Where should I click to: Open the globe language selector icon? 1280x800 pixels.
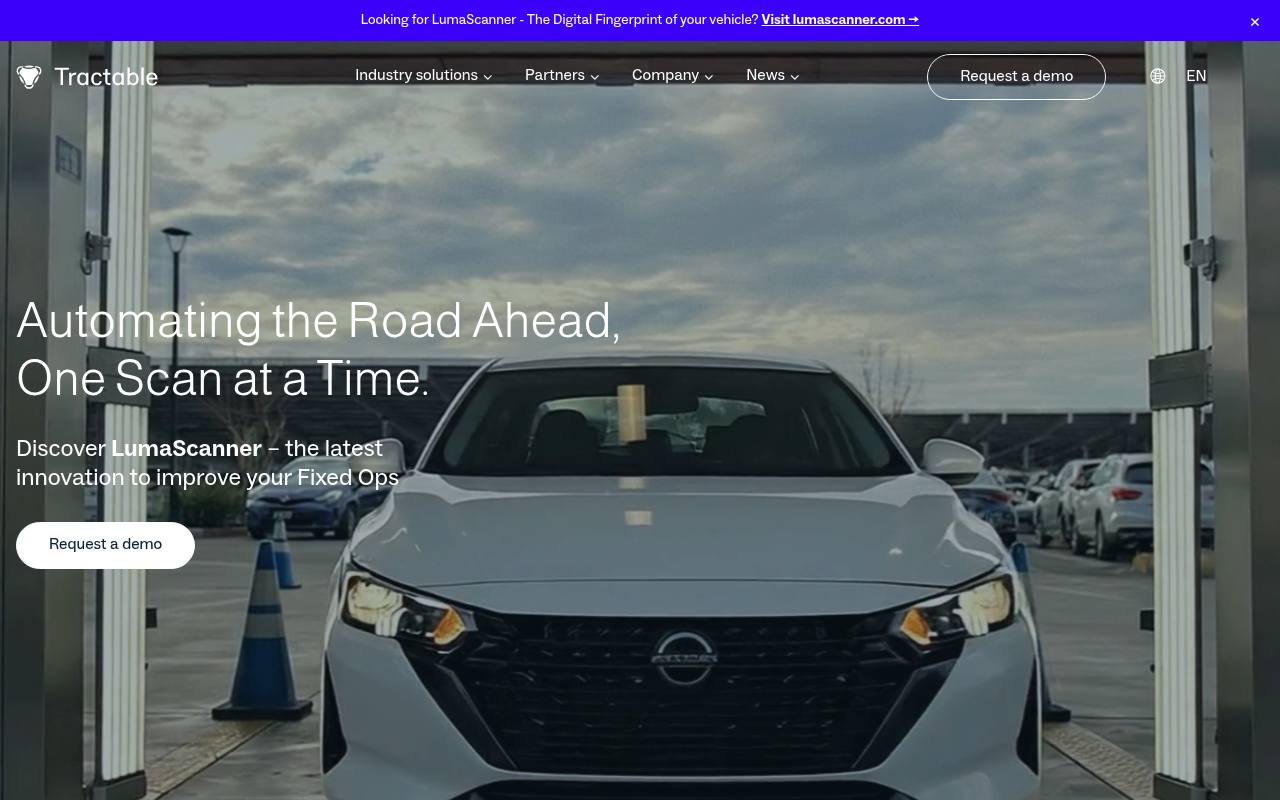(1157, 76)
